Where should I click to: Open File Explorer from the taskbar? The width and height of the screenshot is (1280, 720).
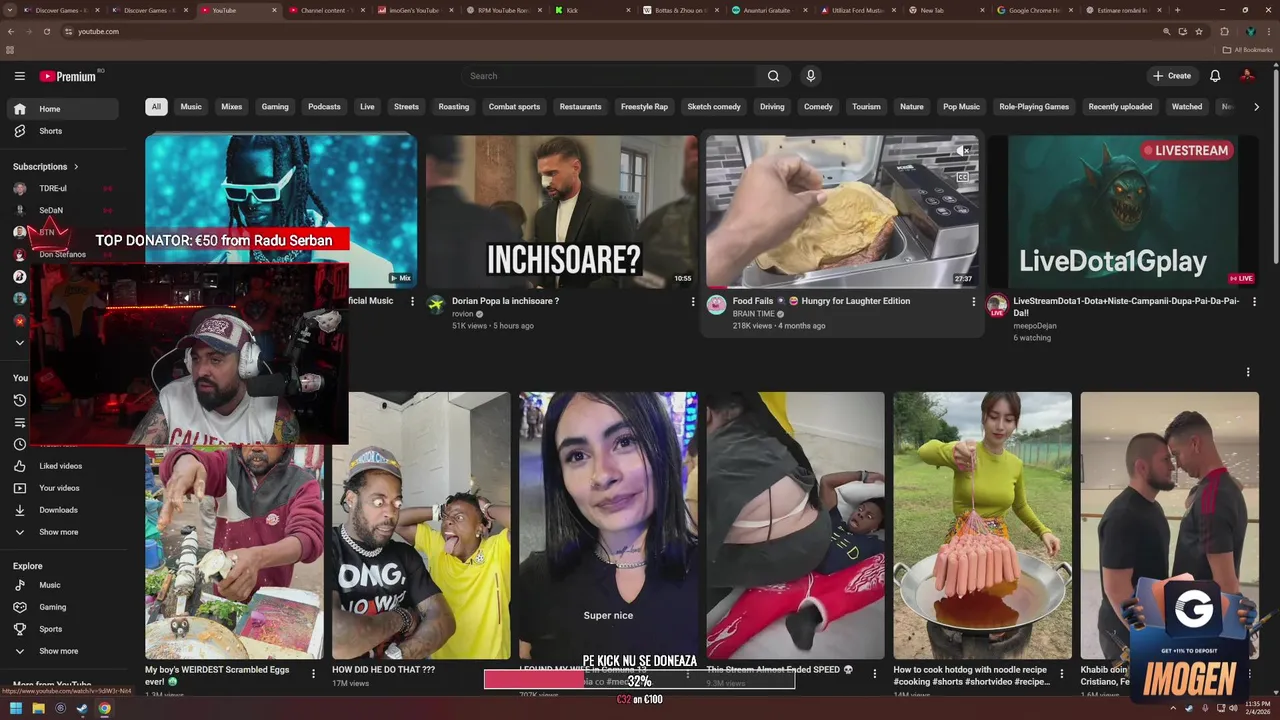pos(38,709)
